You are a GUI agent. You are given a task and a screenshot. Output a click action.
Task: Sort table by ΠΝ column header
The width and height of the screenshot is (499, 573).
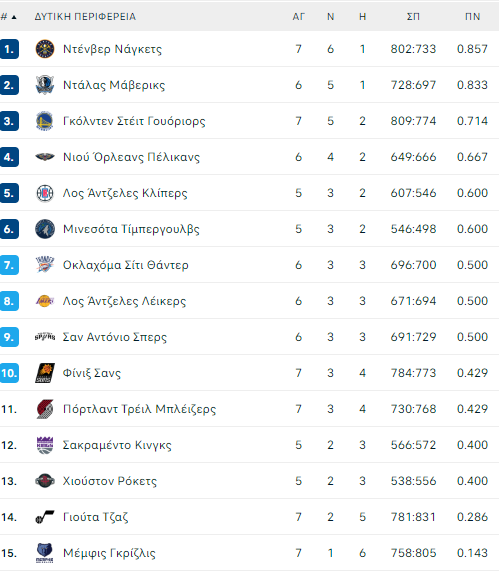tap(472, 17)
